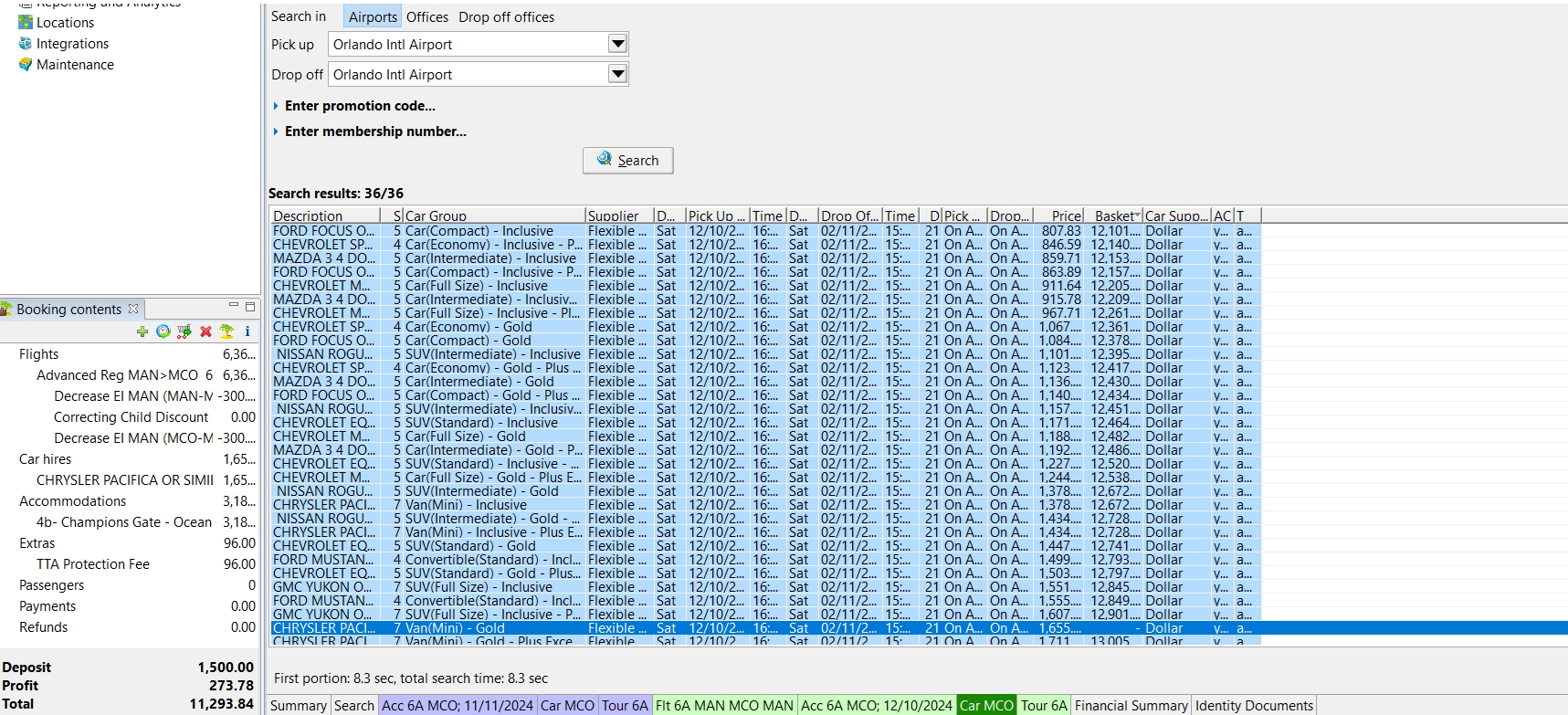Select the result row priced 807.83

(766, 231)
